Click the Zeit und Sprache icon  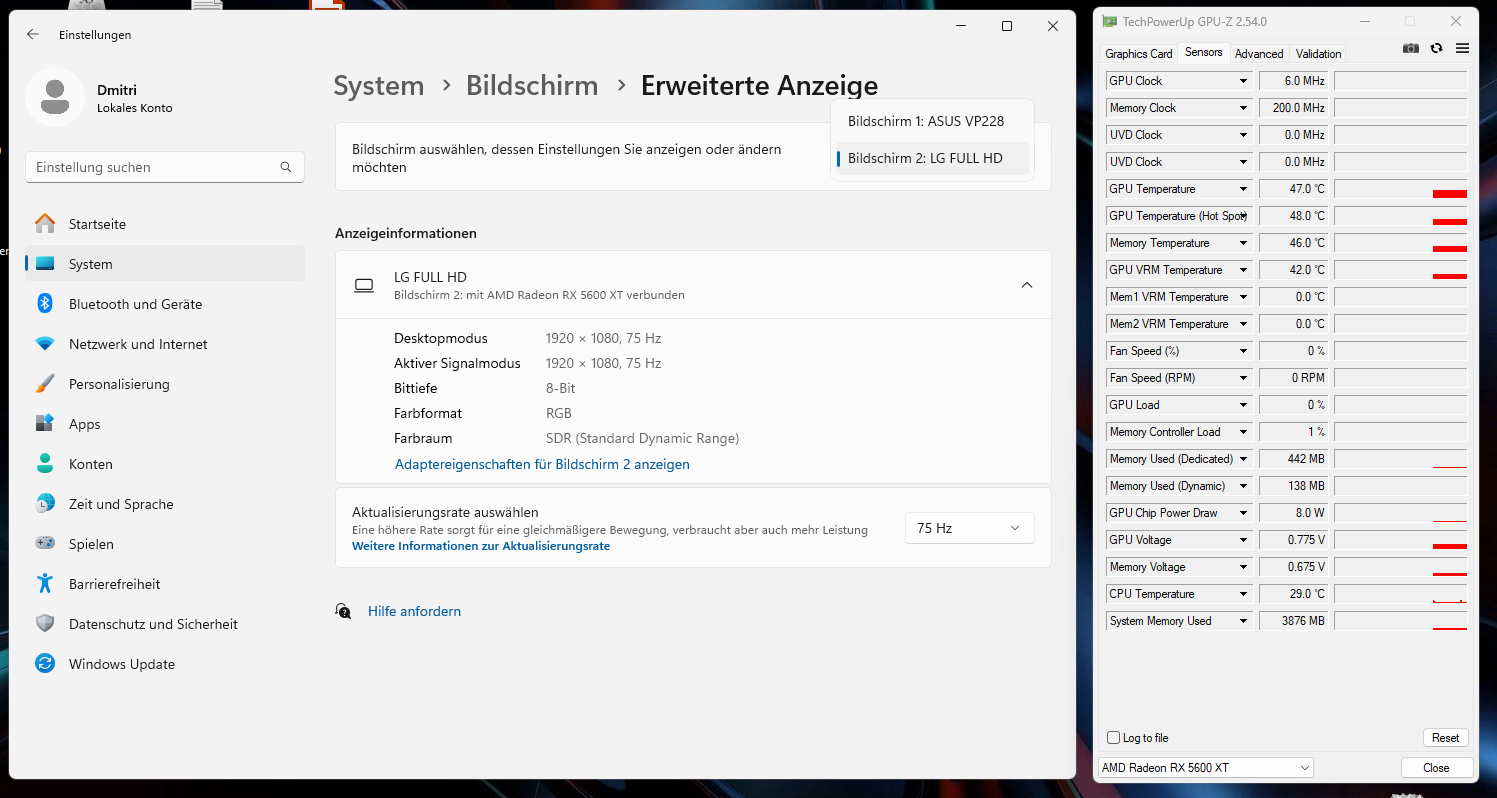[x=45, y=504]
